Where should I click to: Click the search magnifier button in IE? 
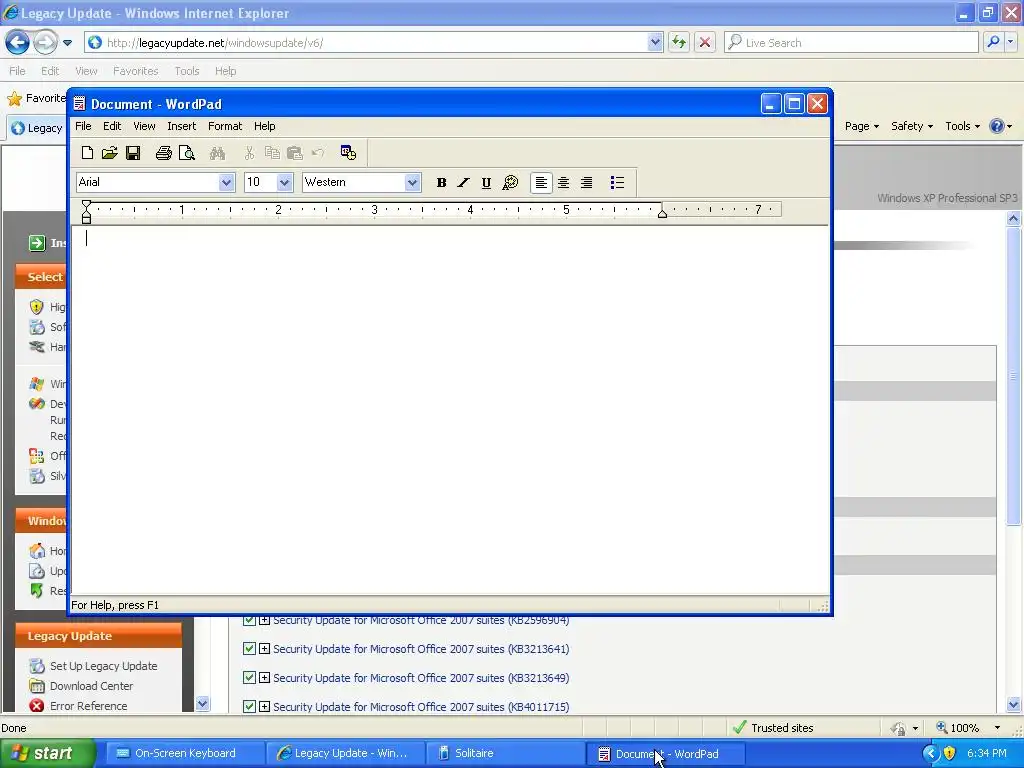[993, 43]
